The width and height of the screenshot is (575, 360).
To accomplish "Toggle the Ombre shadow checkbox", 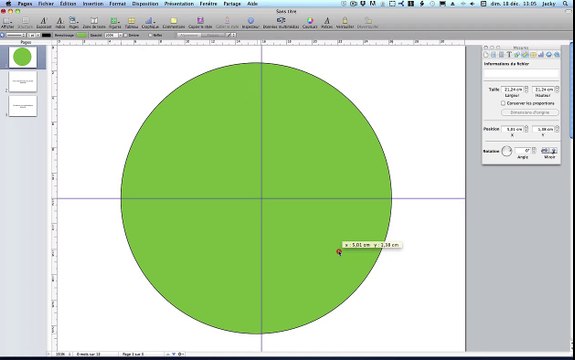I will (126, 35).
